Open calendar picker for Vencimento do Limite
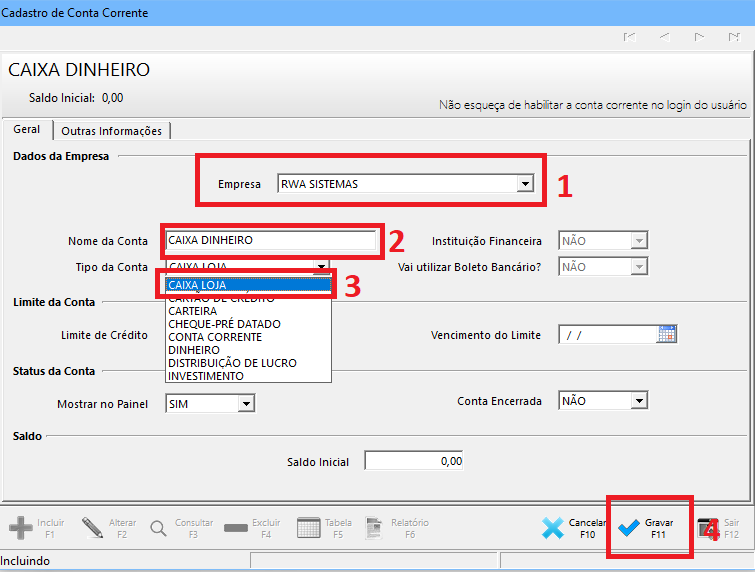The image size is (755, 572). 666,334
